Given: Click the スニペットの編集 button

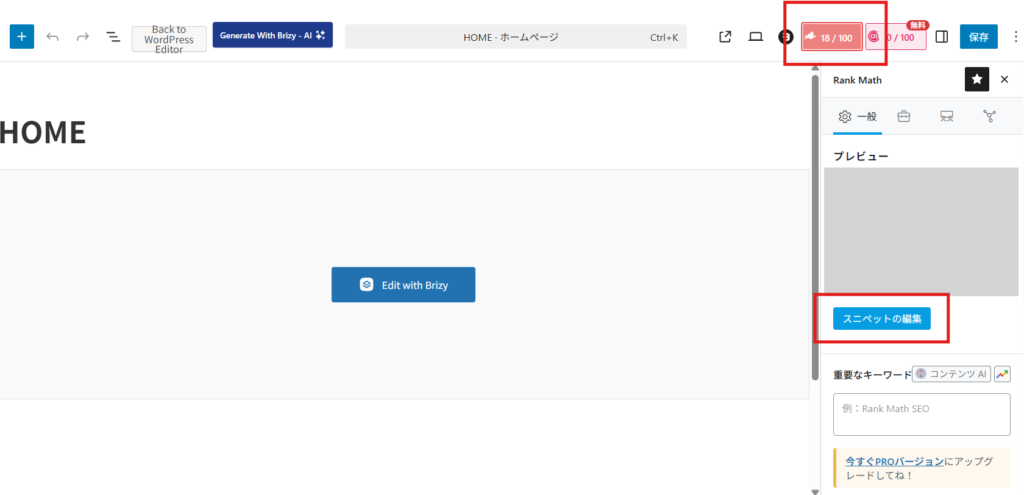Looking at the screenshot, I should pos(881,319).
